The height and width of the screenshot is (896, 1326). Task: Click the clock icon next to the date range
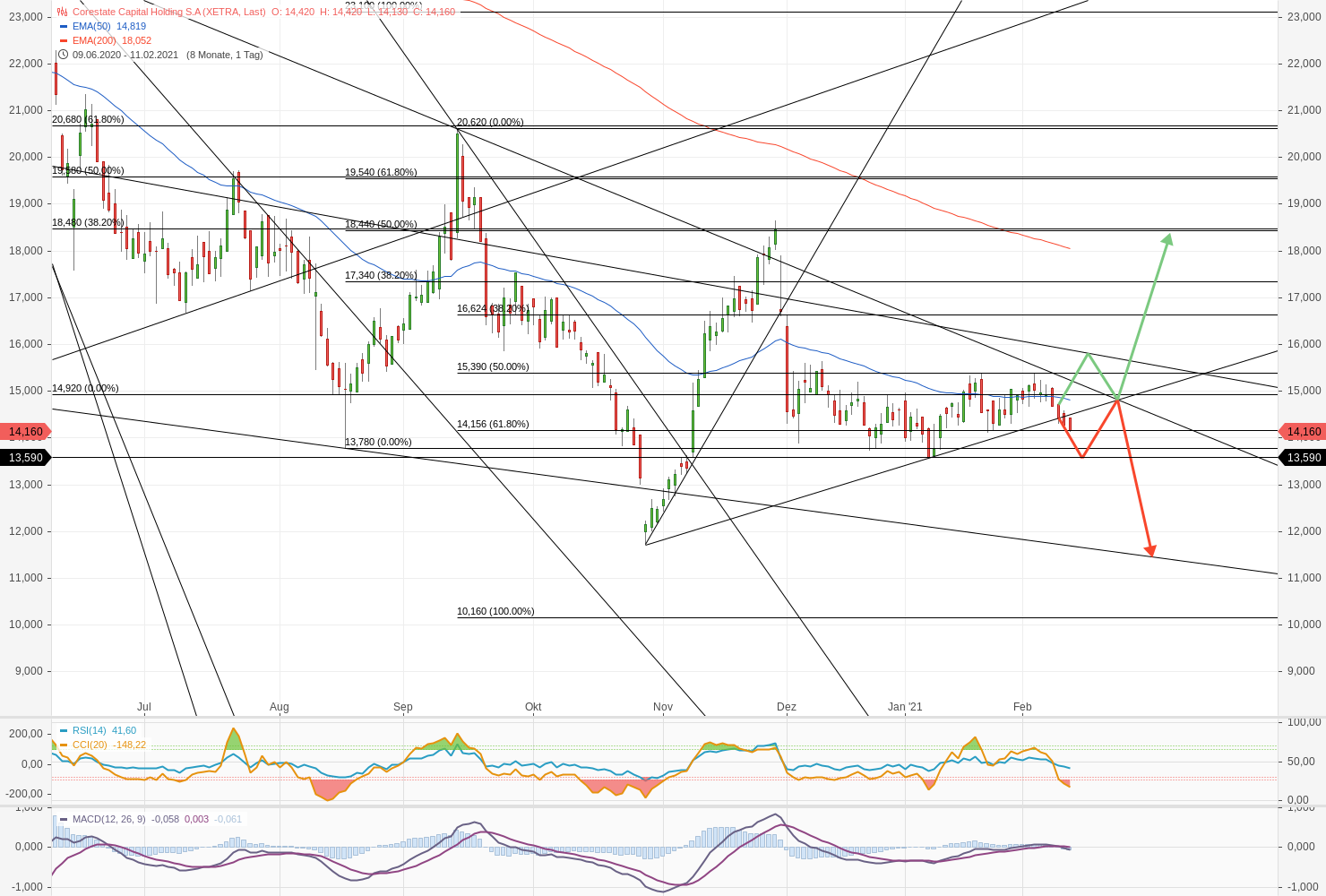[63, 54]
